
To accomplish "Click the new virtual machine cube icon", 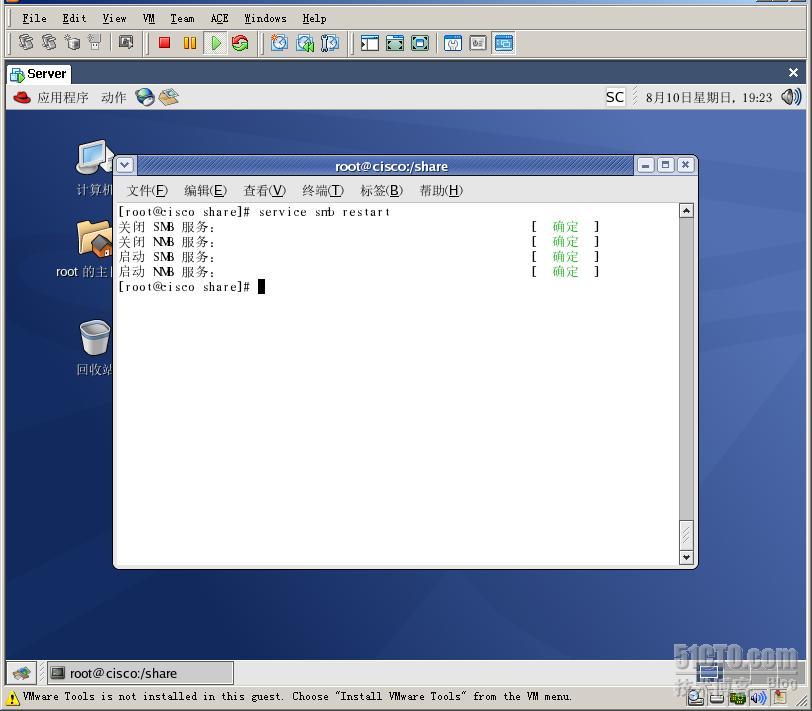I will pos(72,42).
